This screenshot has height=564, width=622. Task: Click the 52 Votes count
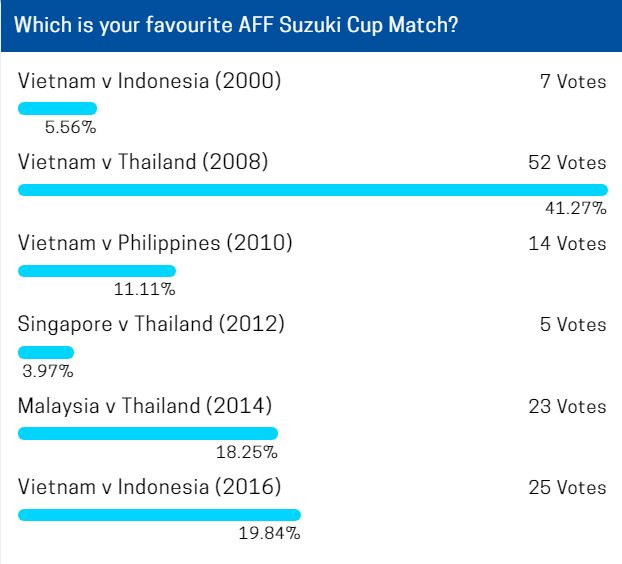(567, 163)
